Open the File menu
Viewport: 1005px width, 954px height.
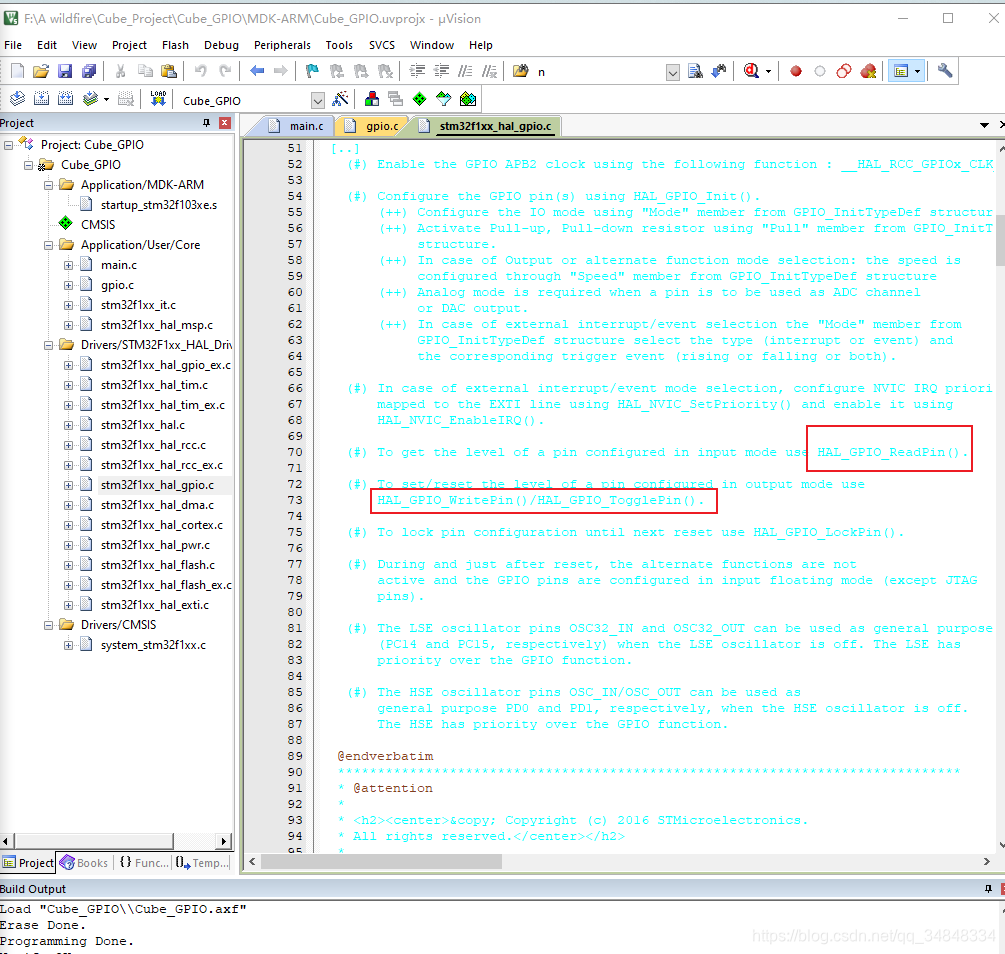(13, 45)
